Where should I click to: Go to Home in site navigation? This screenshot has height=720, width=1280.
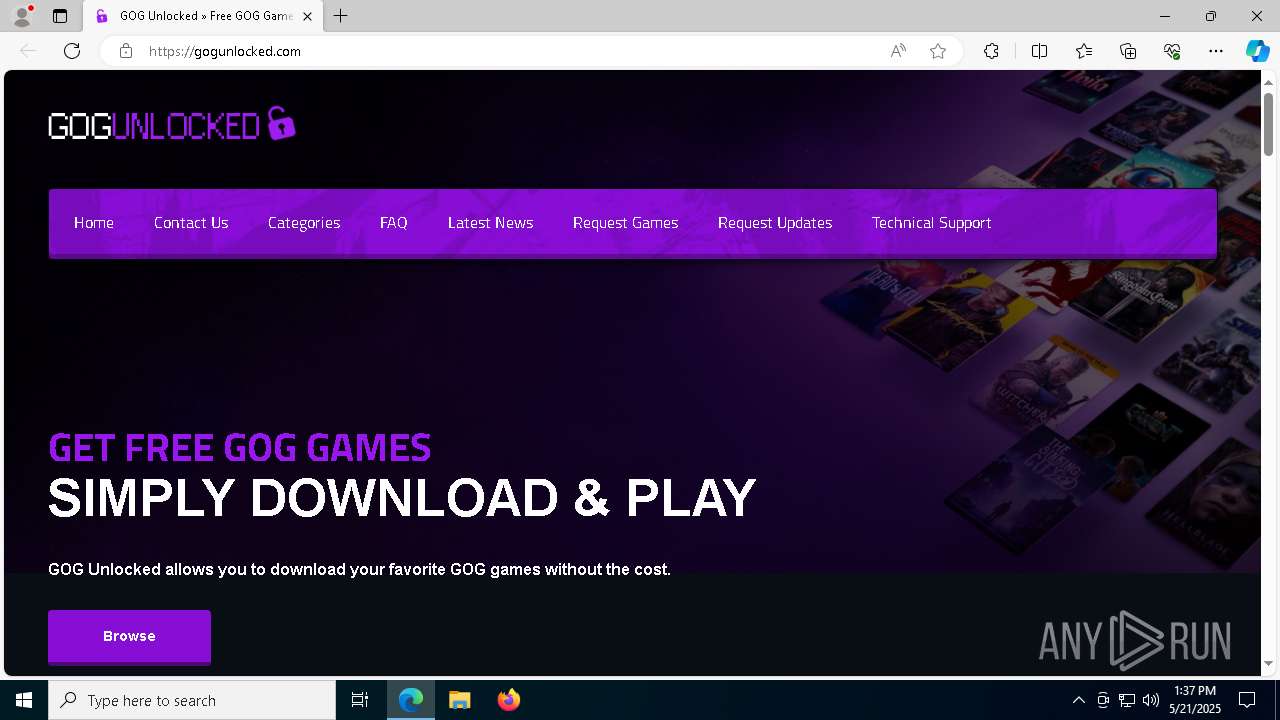coord(94,223)
